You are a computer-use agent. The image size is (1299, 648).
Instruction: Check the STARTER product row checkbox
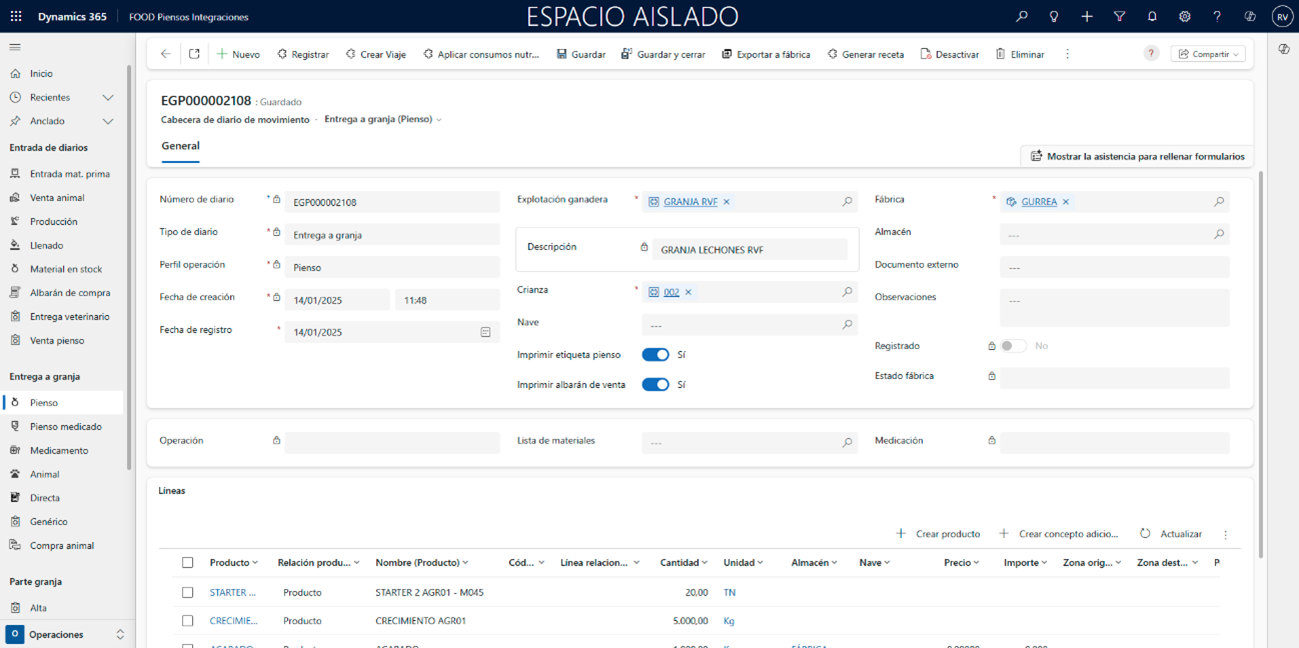[187, 593]
